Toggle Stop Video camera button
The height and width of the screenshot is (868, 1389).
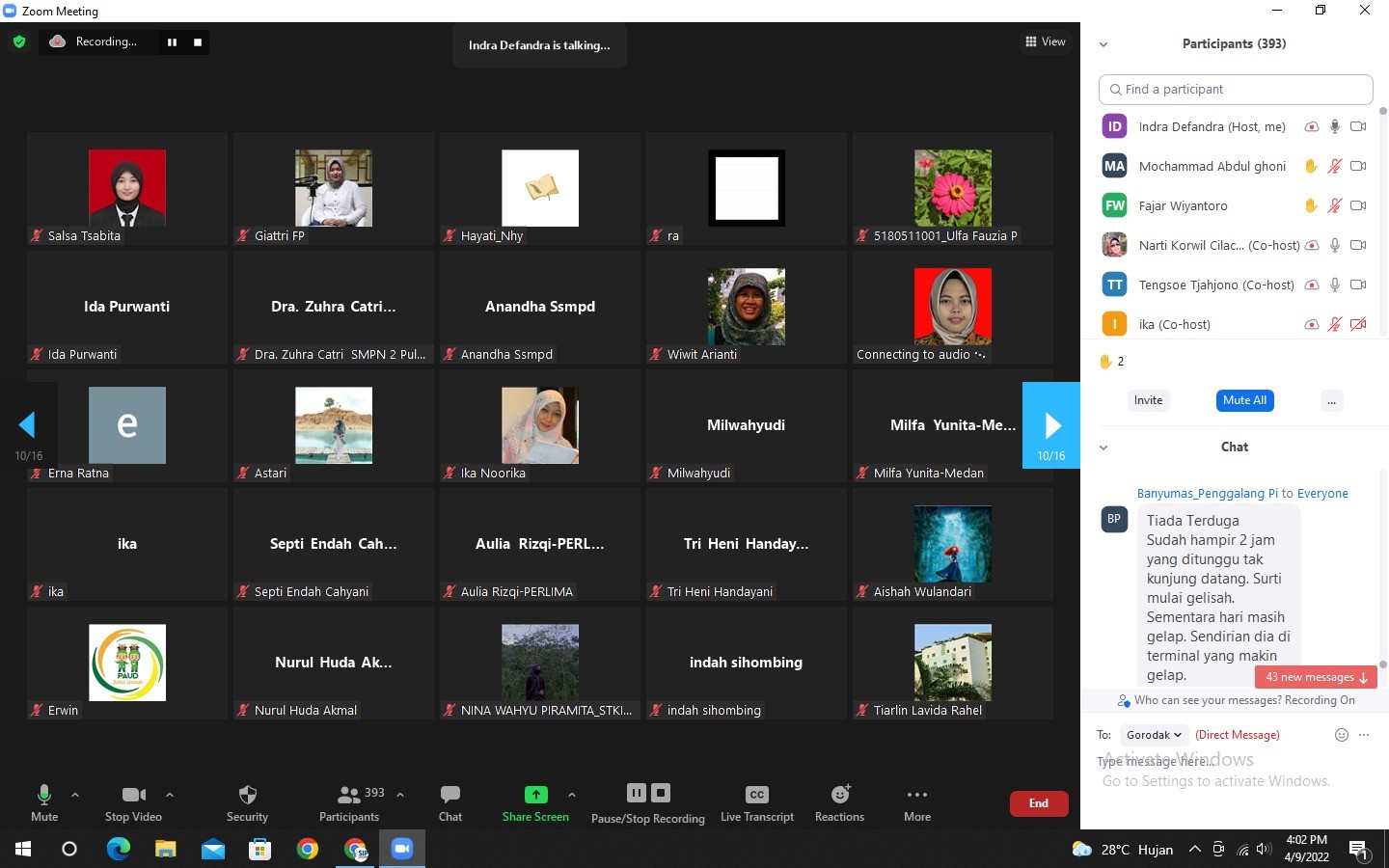[x=133, y=795]
